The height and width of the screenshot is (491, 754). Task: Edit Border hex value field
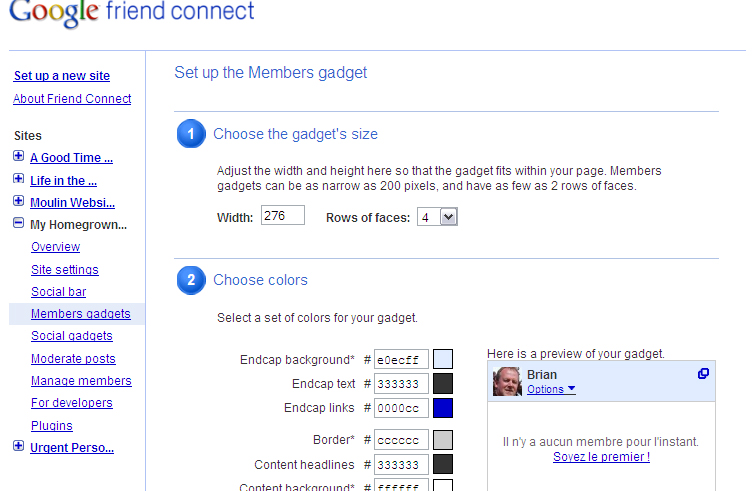point(401,440)
